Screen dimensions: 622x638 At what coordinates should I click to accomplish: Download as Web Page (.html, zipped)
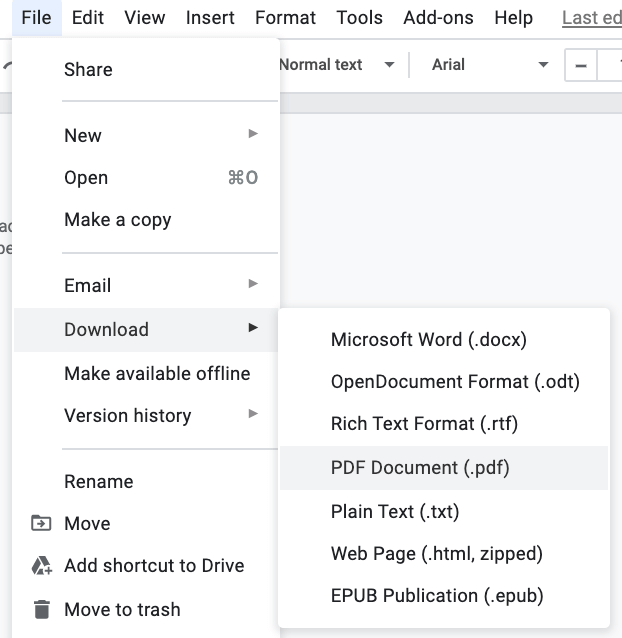[444, 554]
